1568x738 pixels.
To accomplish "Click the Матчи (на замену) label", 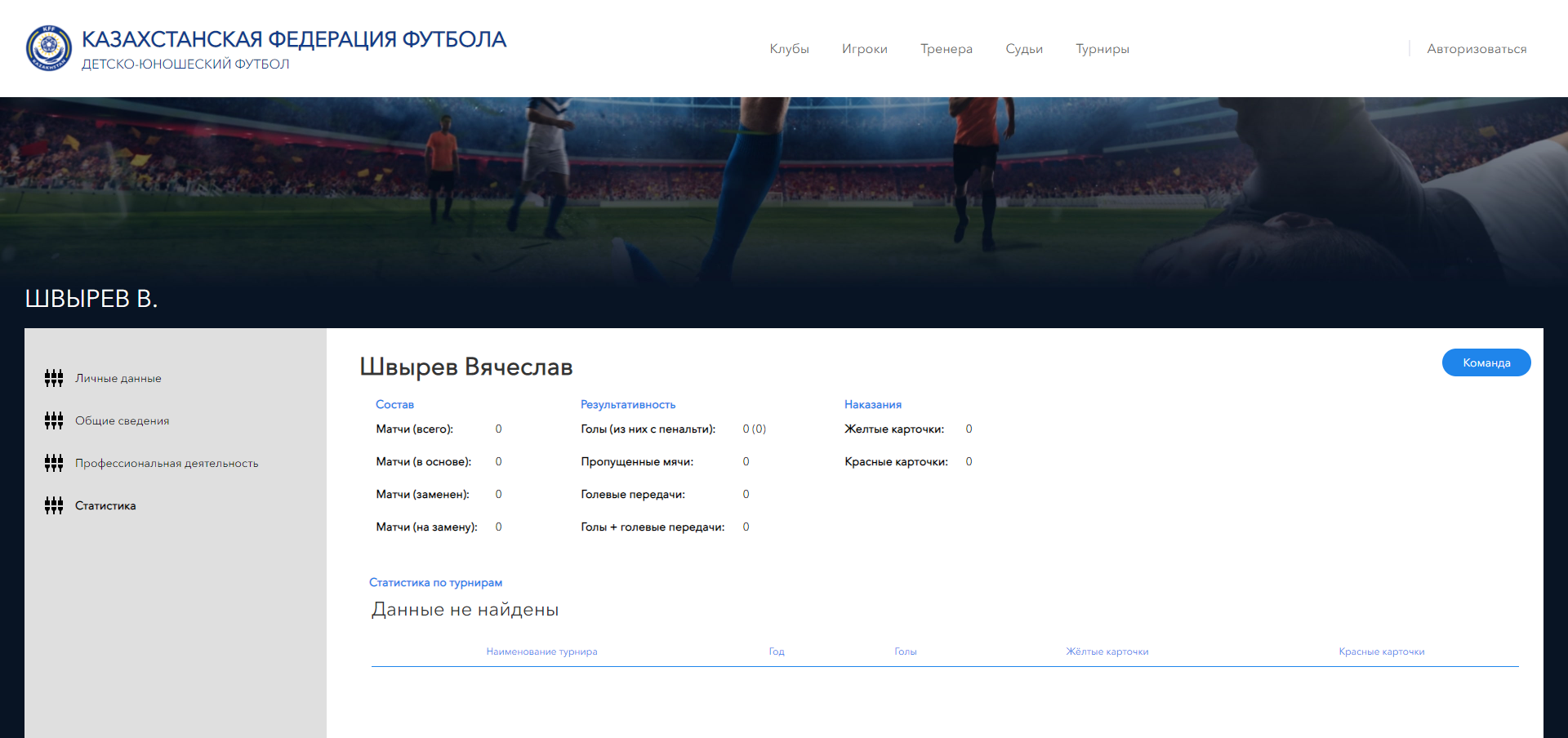I will pyautogui.click(x=426, y=527).
